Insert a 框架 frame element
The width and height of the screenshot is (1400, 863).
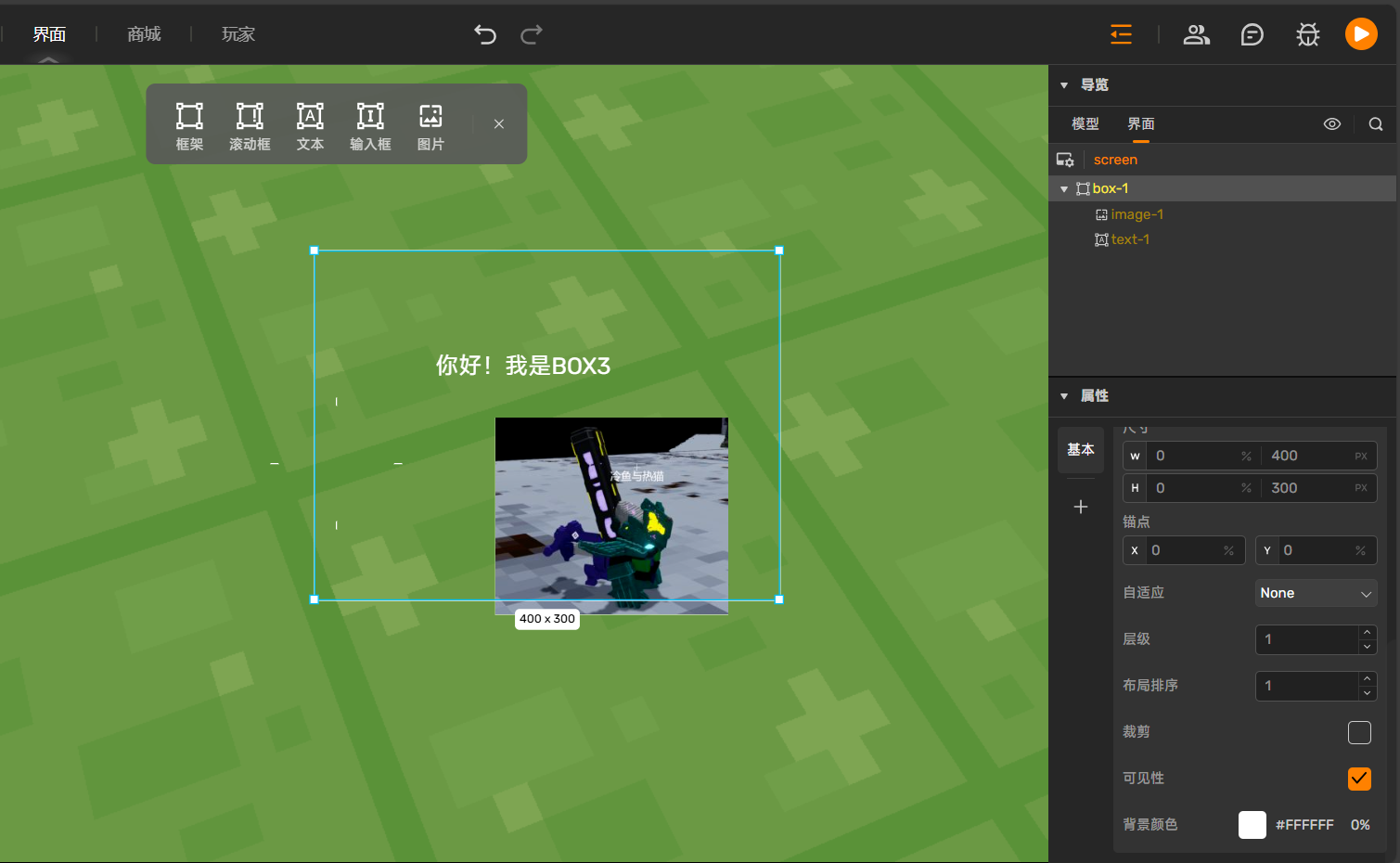click(x=189, y=126)
